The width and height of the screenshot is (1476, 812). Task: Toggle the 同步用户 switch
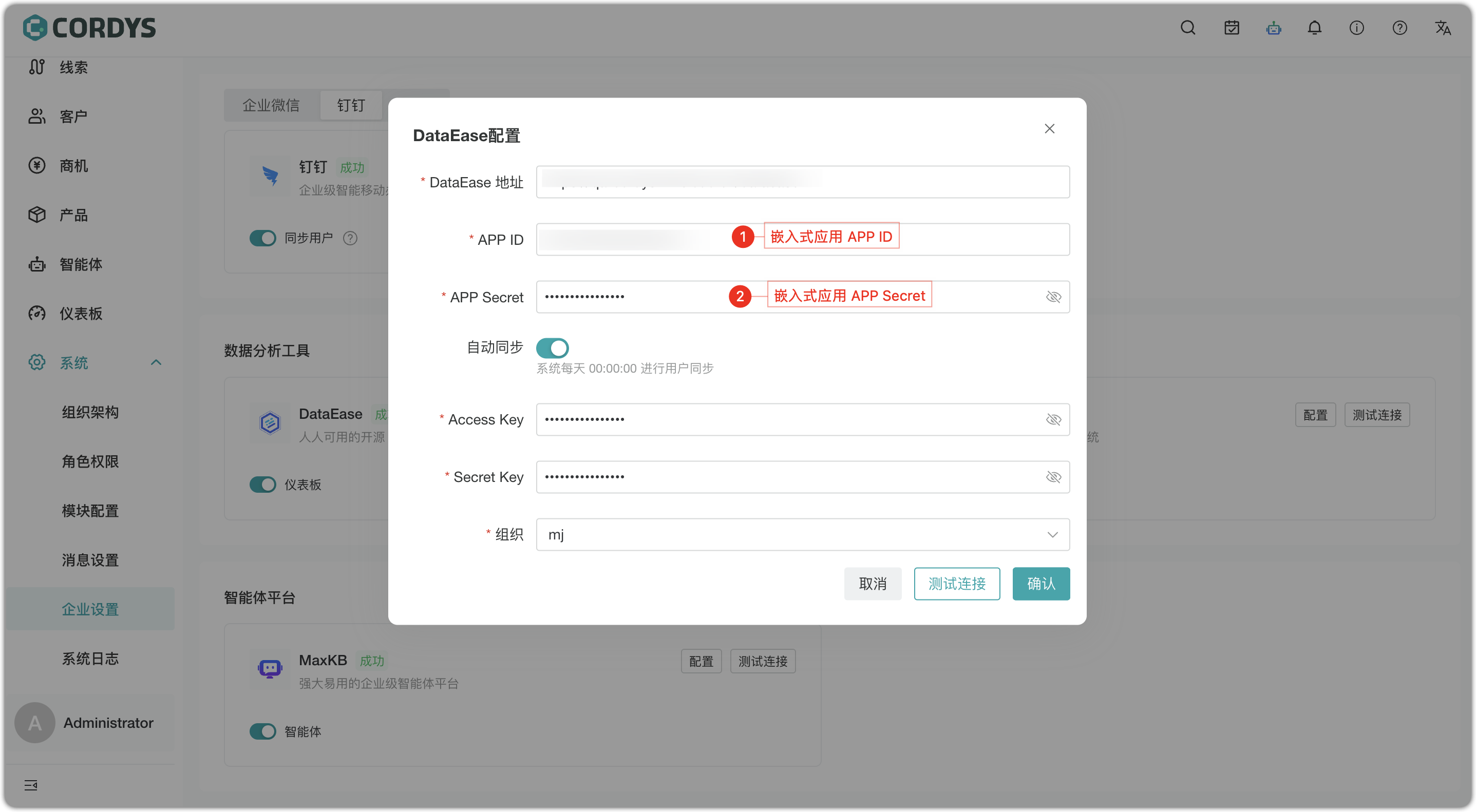click(x=263, y=238)
